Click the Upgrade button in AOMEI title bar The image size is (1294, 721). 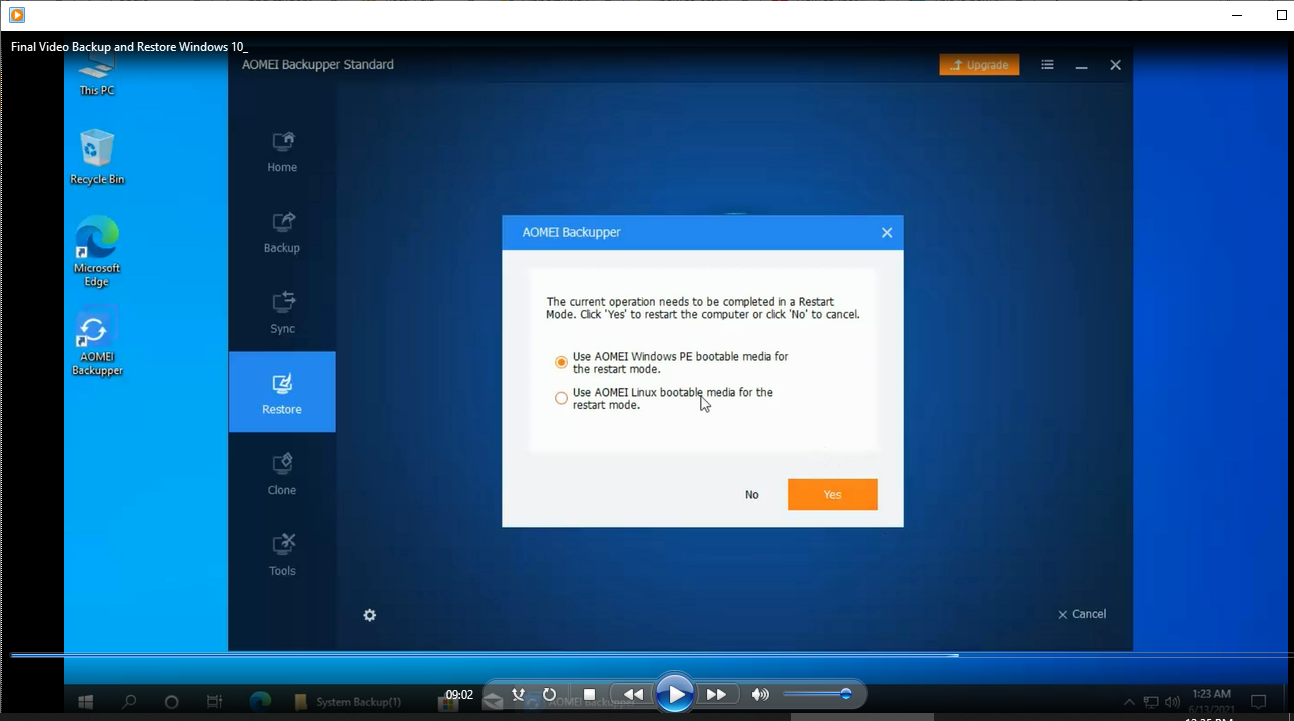pyautogui.click(x=979, y=65)
